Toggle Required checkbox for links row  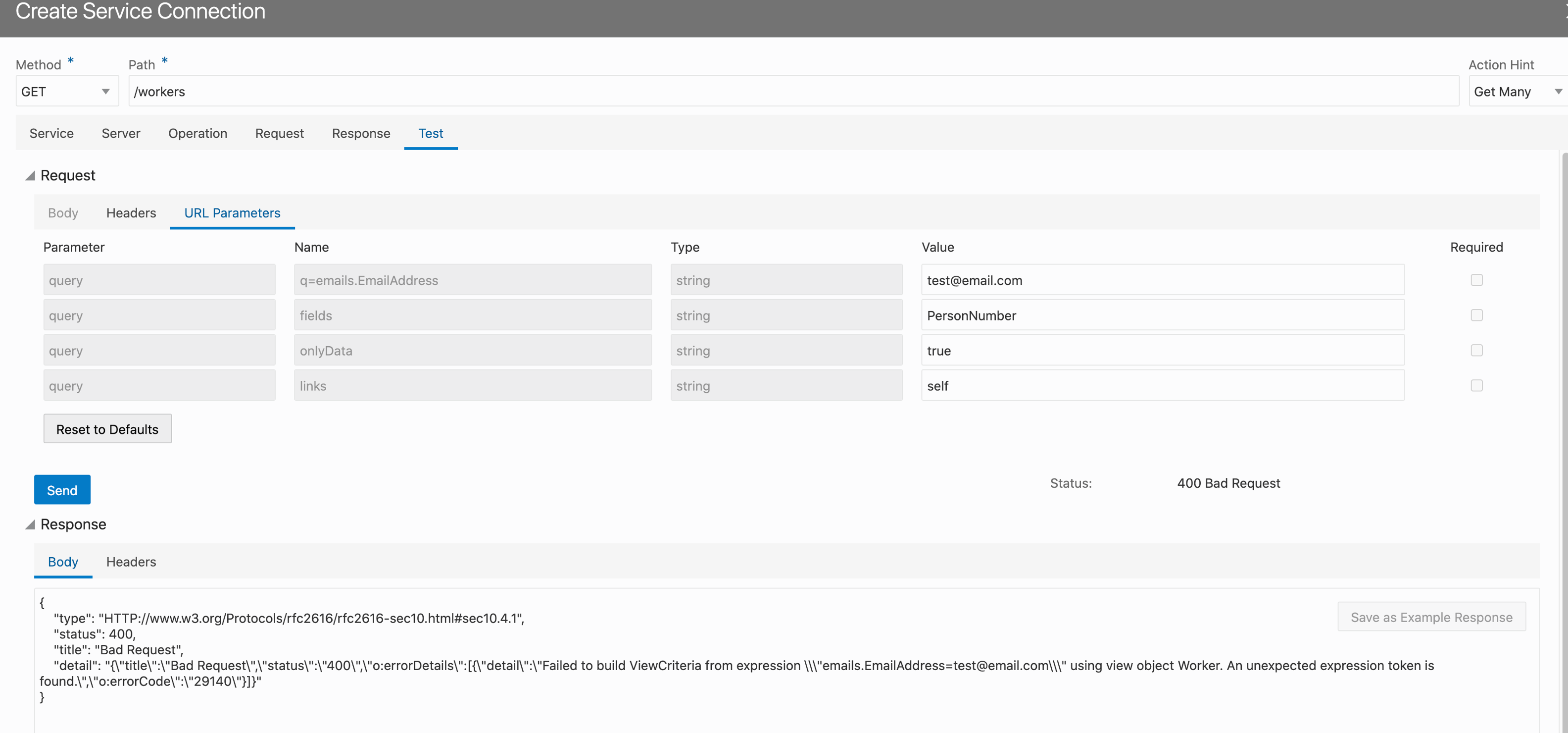(x=1477, y=386)
